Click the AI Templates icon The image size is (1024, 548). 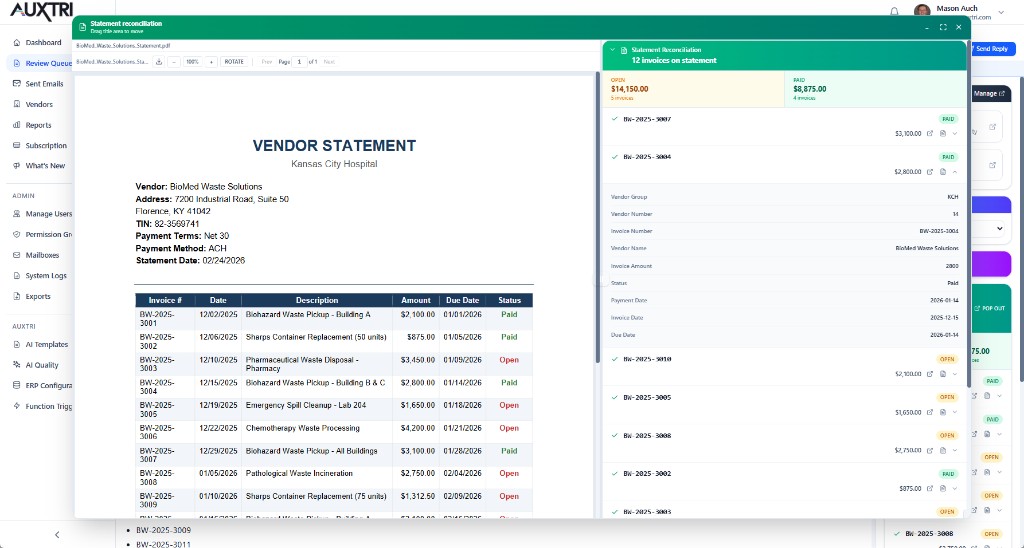tap(17, 344)
